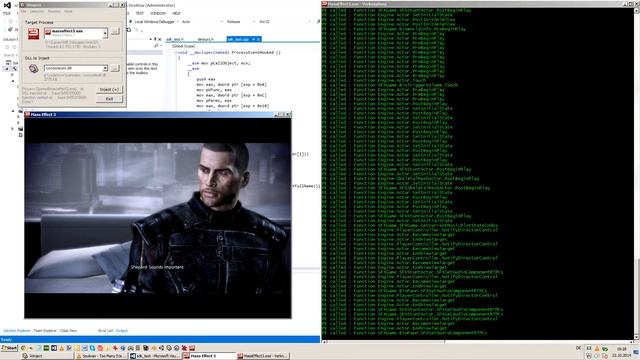Switch to the detours.h editor tab
This screenshot has height=360, width=640.
pyautogui.click(x=205, y=39)
